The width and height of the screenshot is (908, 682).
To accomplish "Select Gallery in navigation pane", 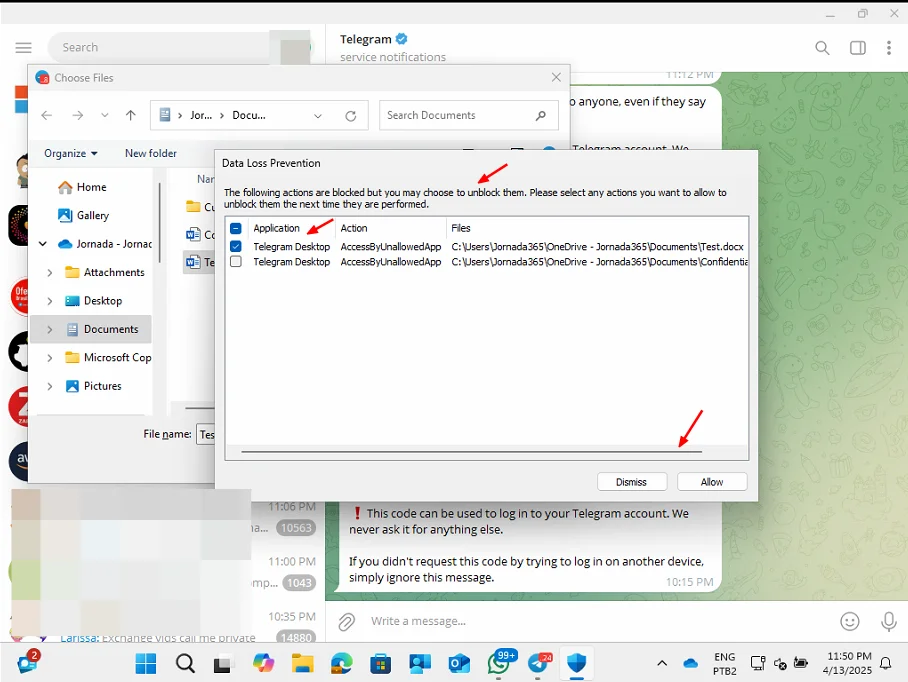I will (83, 215).
